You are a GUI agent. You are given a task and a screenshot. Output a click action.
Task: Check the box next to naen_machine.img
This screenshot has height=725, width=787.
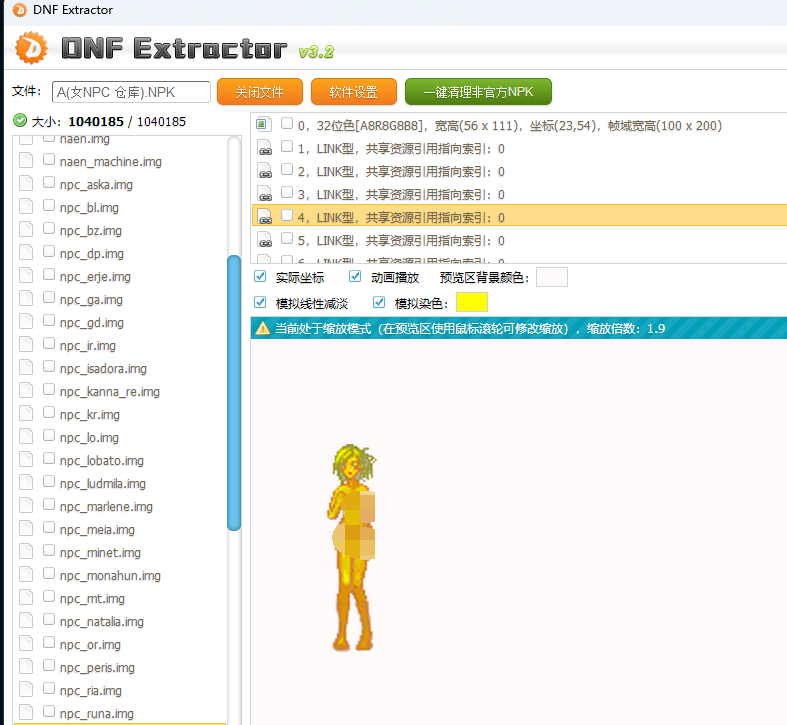(49, 159)
